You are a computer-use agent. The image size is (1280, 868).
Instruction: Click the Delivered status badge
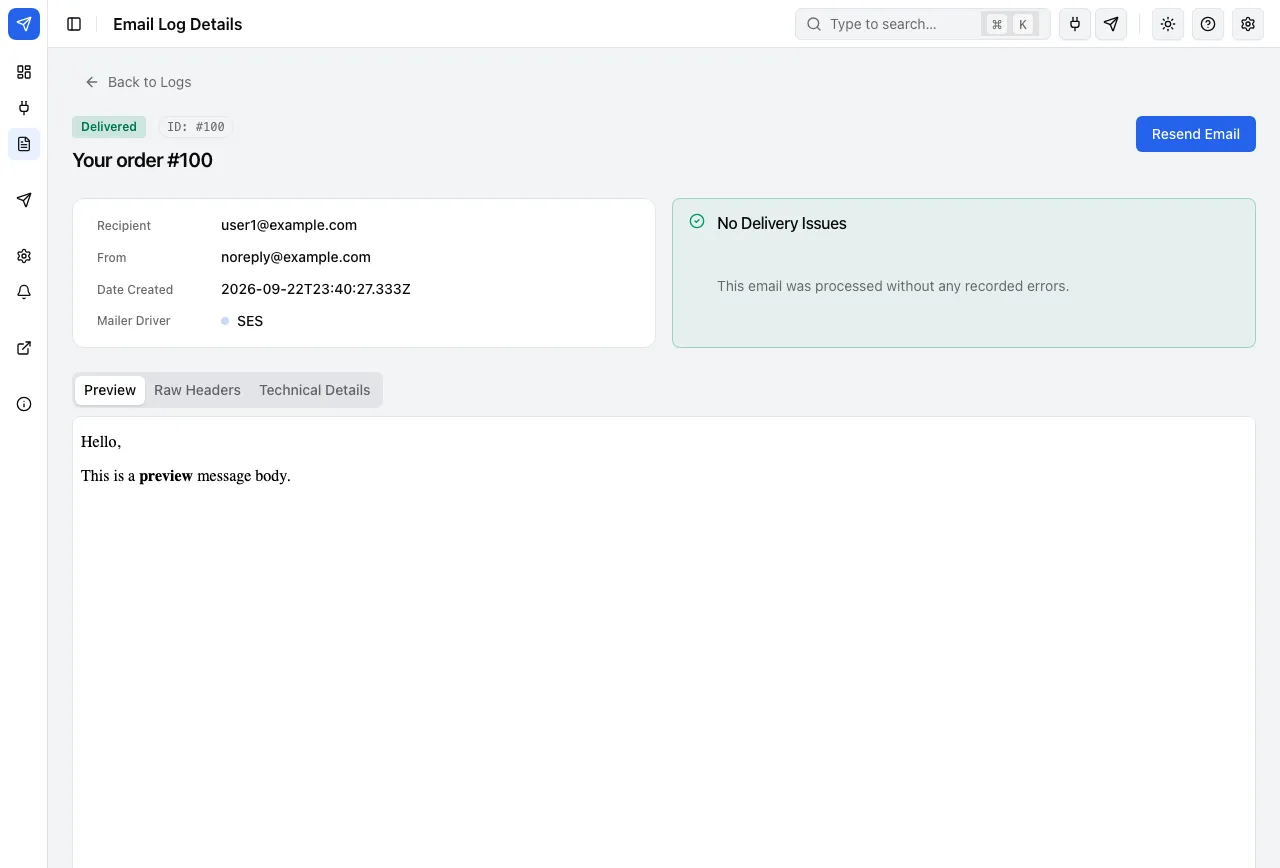coord(109,127)
